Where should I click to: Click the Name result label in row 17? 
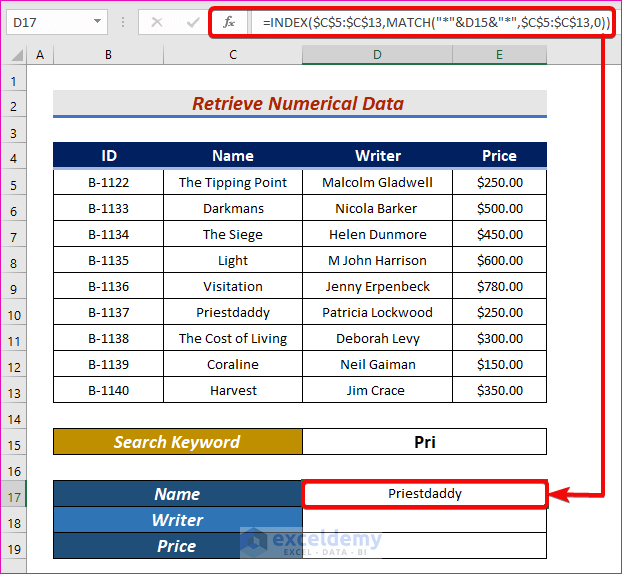tap(178, 494)
